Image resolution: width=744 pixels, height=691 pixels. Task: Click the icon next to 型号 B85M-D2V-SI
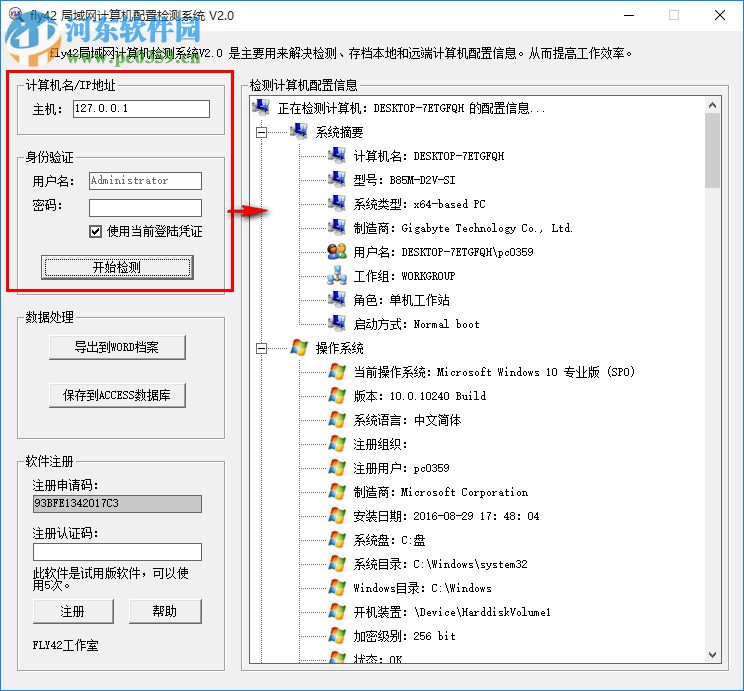click(336, 179)
